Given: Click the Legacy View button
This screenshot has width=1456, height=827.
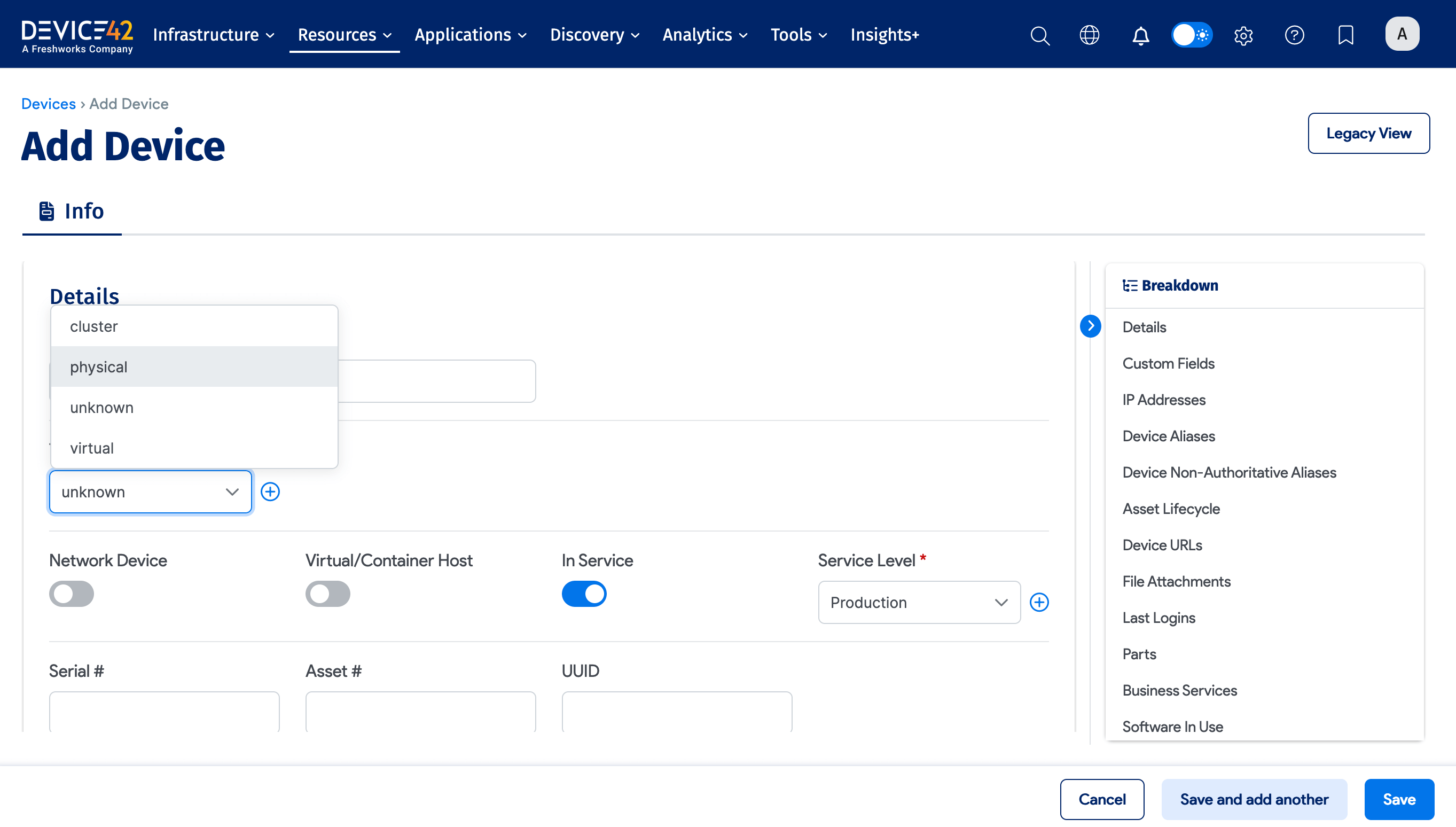Looking at the screenshot, I should click(1368, 134).
